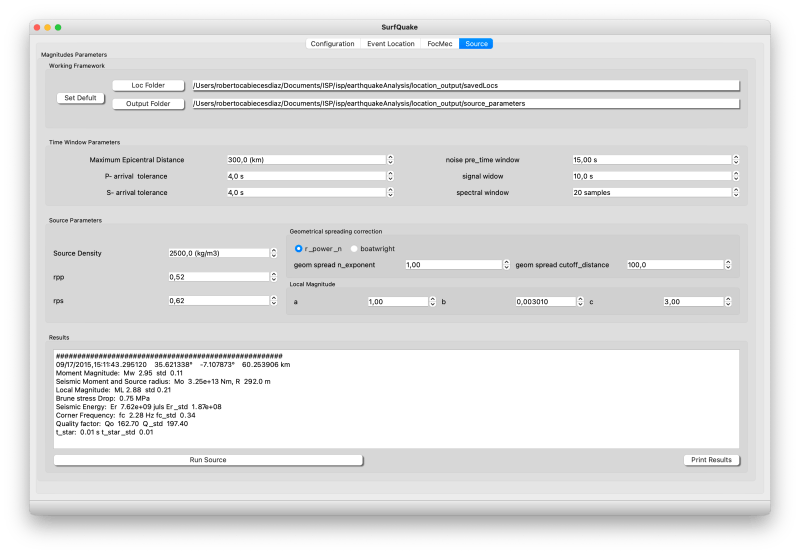This screenshot has width=800, height=554.
Task: Click the Moment Magnitude result line
Action: 119,373
